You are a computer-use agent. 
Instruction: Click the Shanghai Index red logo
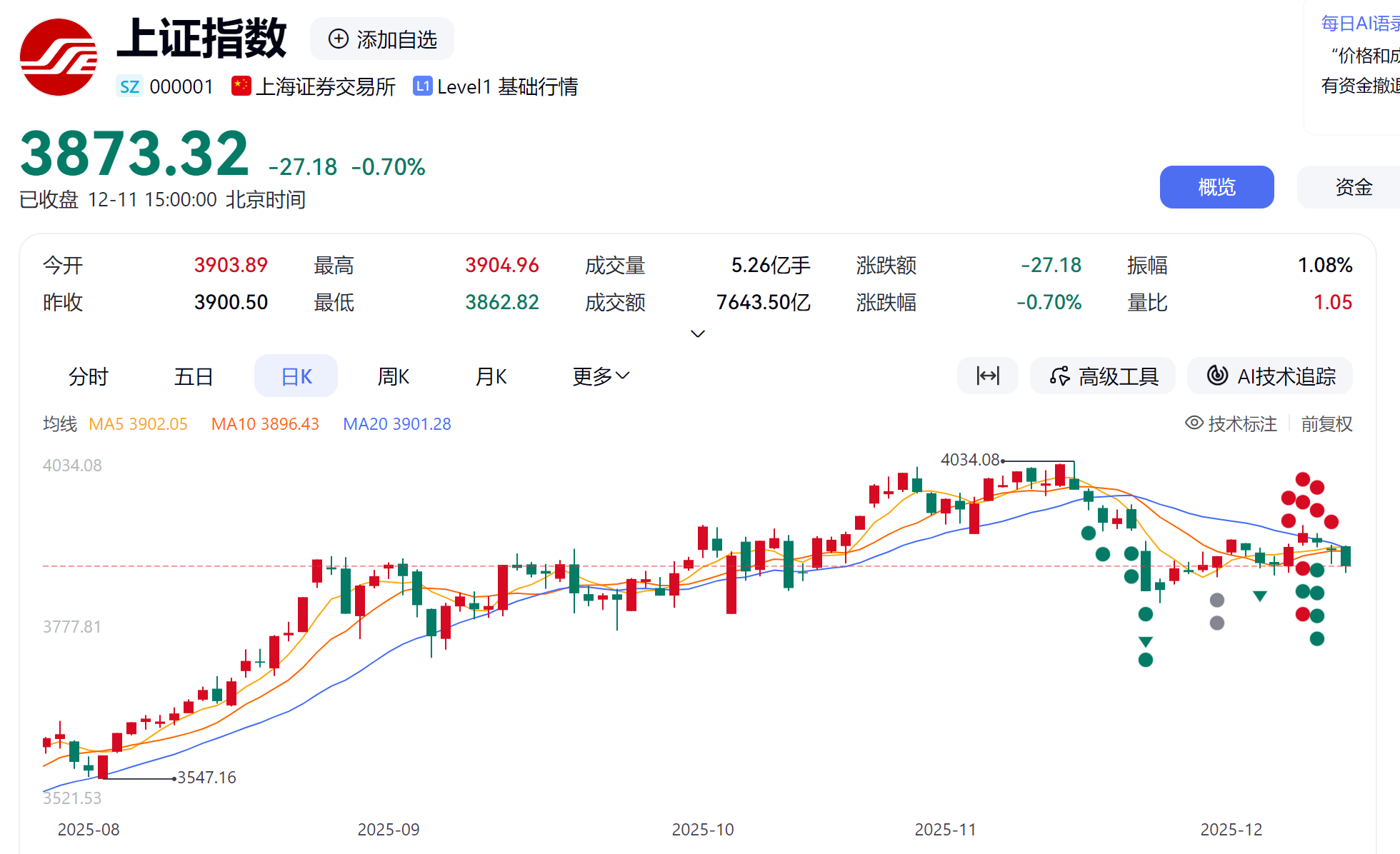[58, 57]
